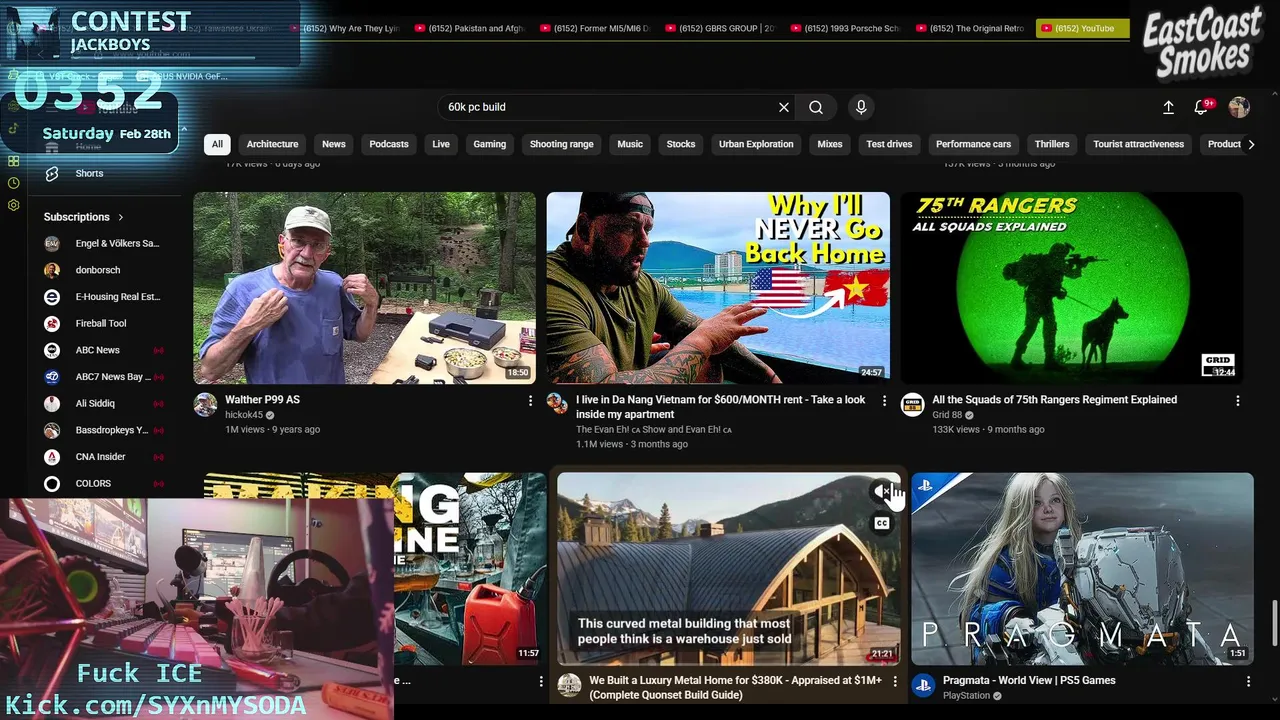The height and width of the screenshot is (720, 1280).
Task: Select the Performance cars filter chip
Action: tap(973, 144)
